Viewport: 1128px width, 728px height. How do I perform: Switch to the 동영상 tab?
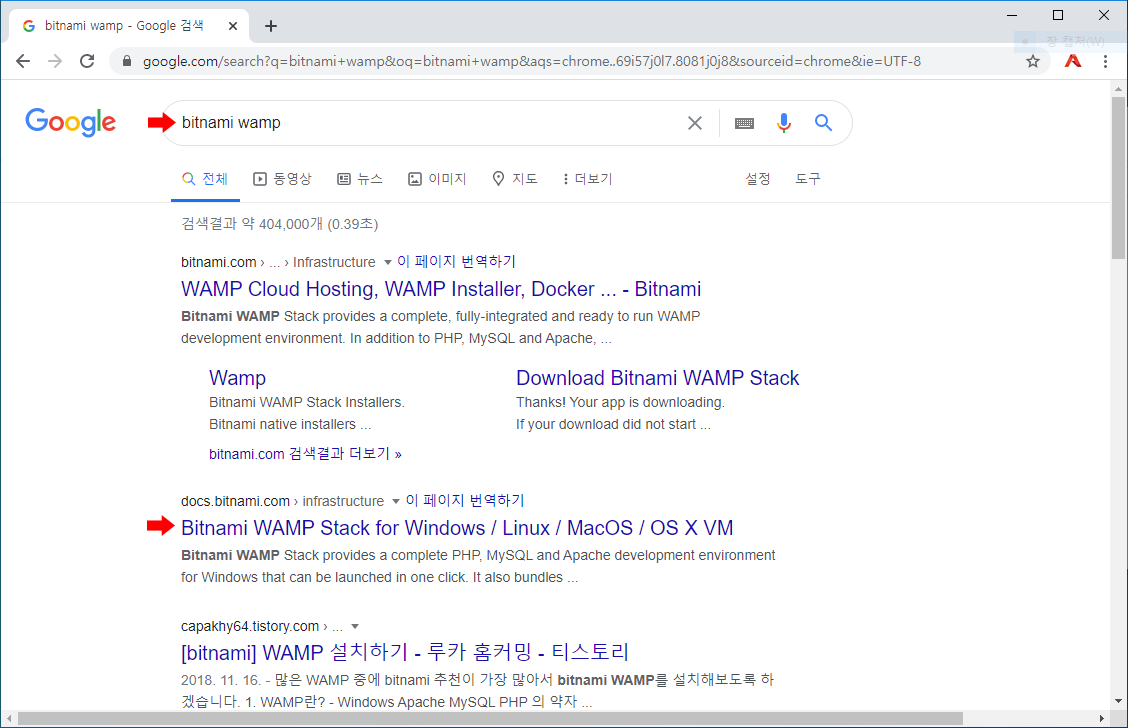click(283, 178)
